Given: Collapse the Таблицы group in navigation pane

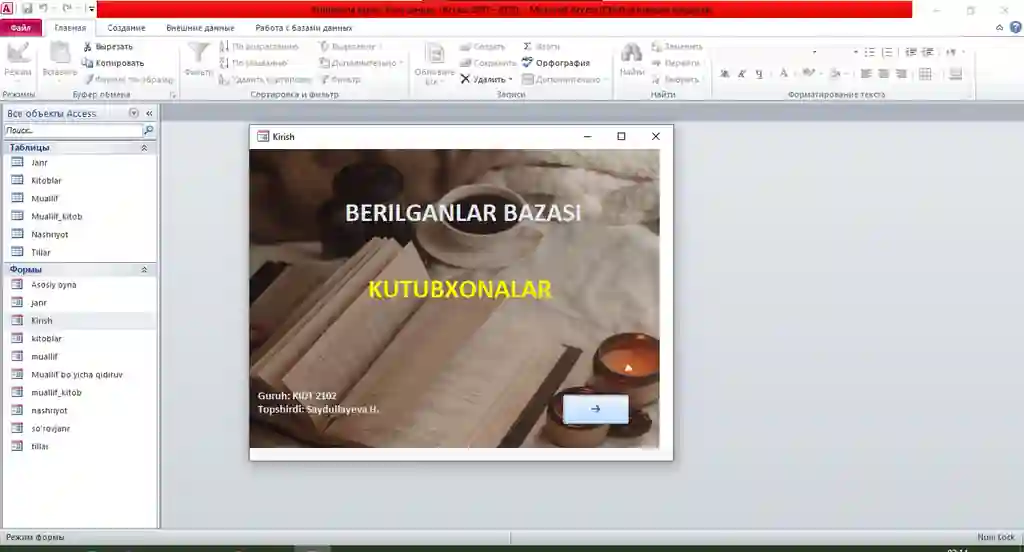Looking at the screenshot, I should coord(144,148).
